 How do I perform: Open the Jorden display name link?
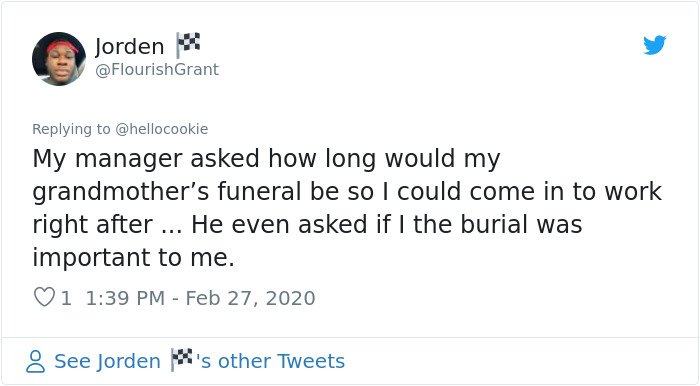(129, 46)
